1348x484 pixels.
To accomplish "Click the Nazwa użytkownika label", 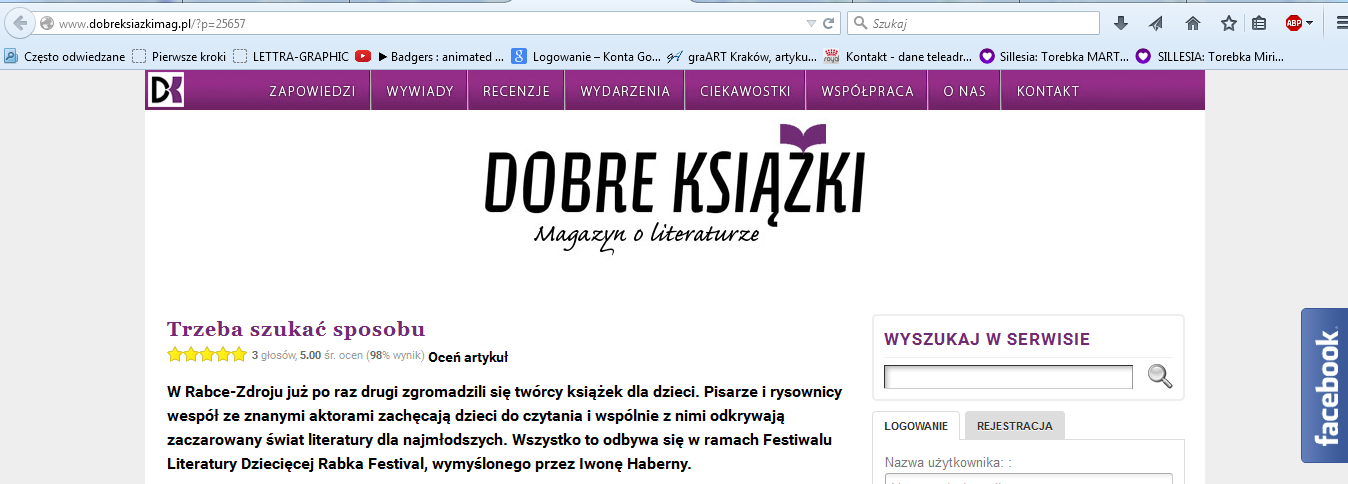I will coord(949,463).
